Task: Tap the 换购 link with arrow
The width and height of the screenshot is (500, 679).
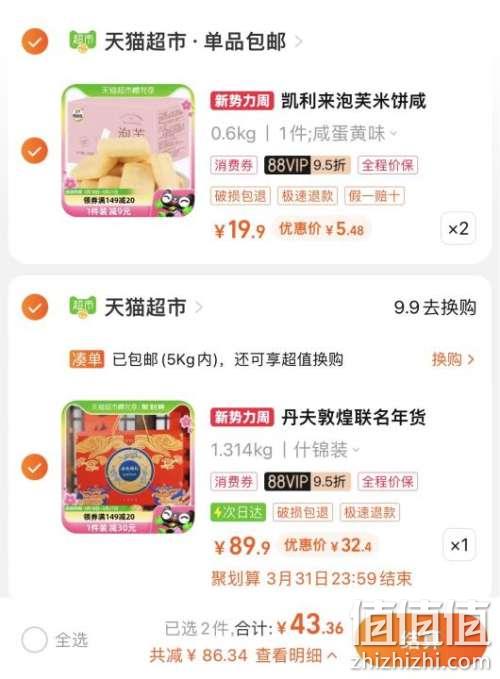Action: pos(453,359)
